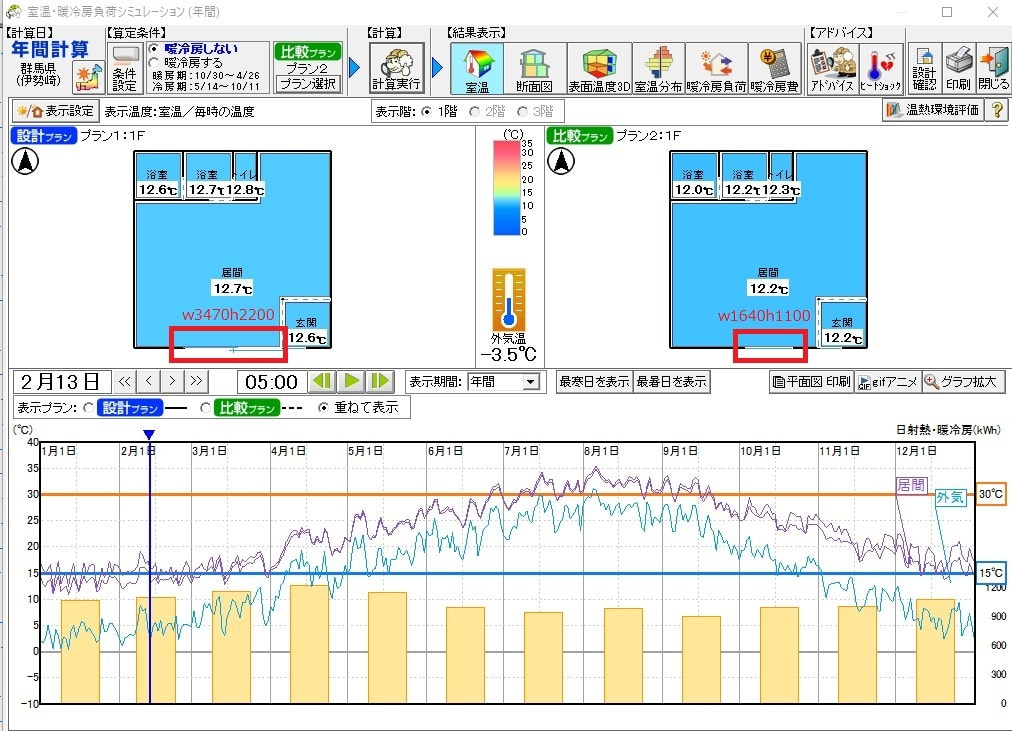Open the 条件設定 condition settings icon
The image size is (1012, 731).
(125, 68)
